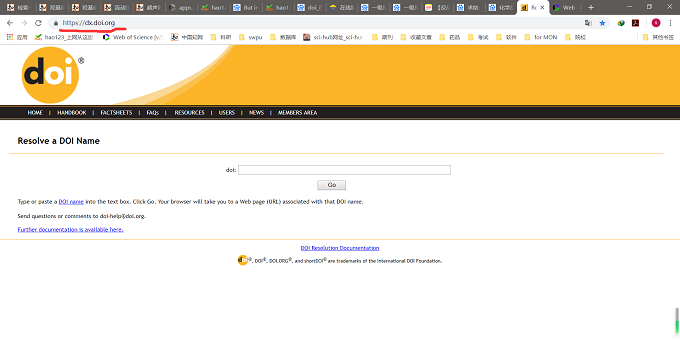Go back to previous page
This screenshot has height=364, width=680.
pos(10,23)
